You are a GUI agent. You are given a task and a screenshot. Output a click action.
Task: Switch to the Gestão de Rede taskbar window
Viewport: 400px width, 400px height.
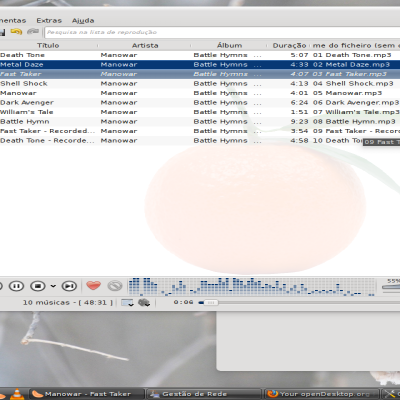[203, 394]
